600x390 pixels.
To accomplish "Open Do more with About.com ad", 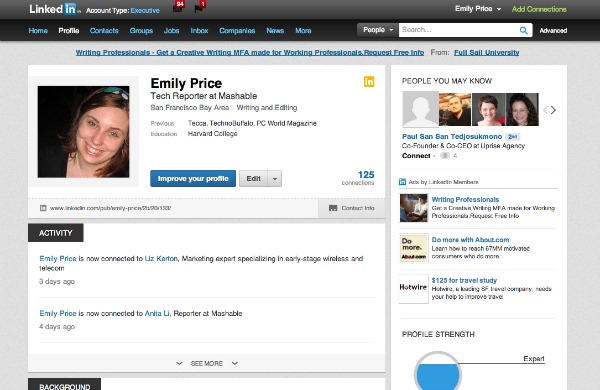I will pyautogui.click(x=470, y=240).
